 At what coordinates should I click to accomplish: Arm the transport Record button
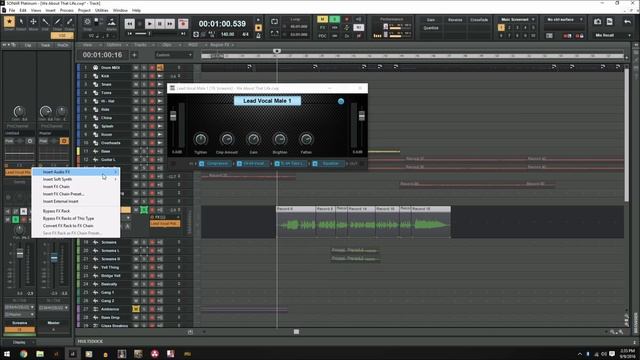click(183, 24)
